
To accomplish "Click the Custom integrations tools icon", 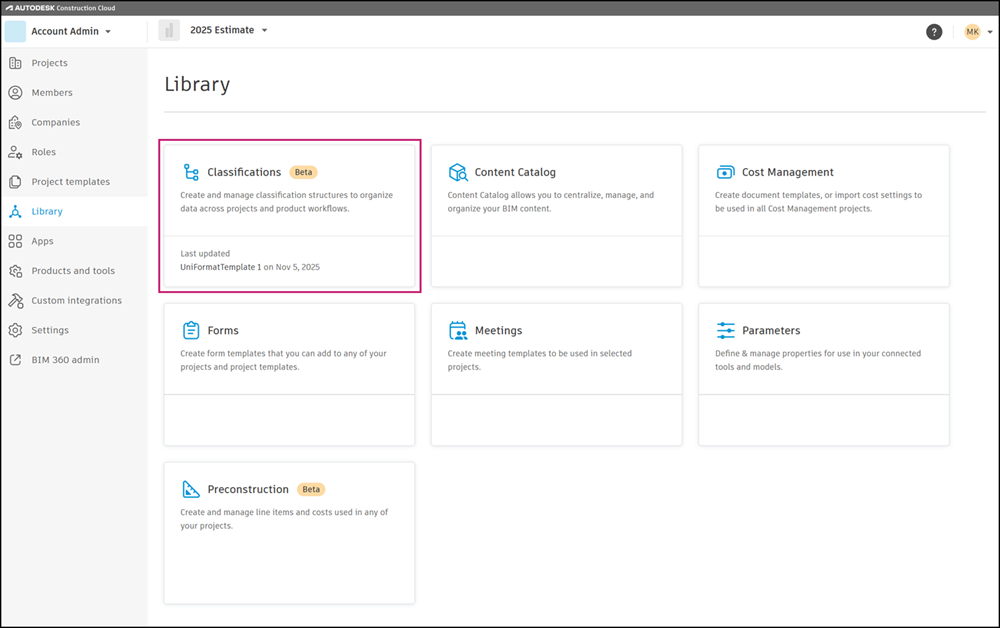I will click(15, 300).
